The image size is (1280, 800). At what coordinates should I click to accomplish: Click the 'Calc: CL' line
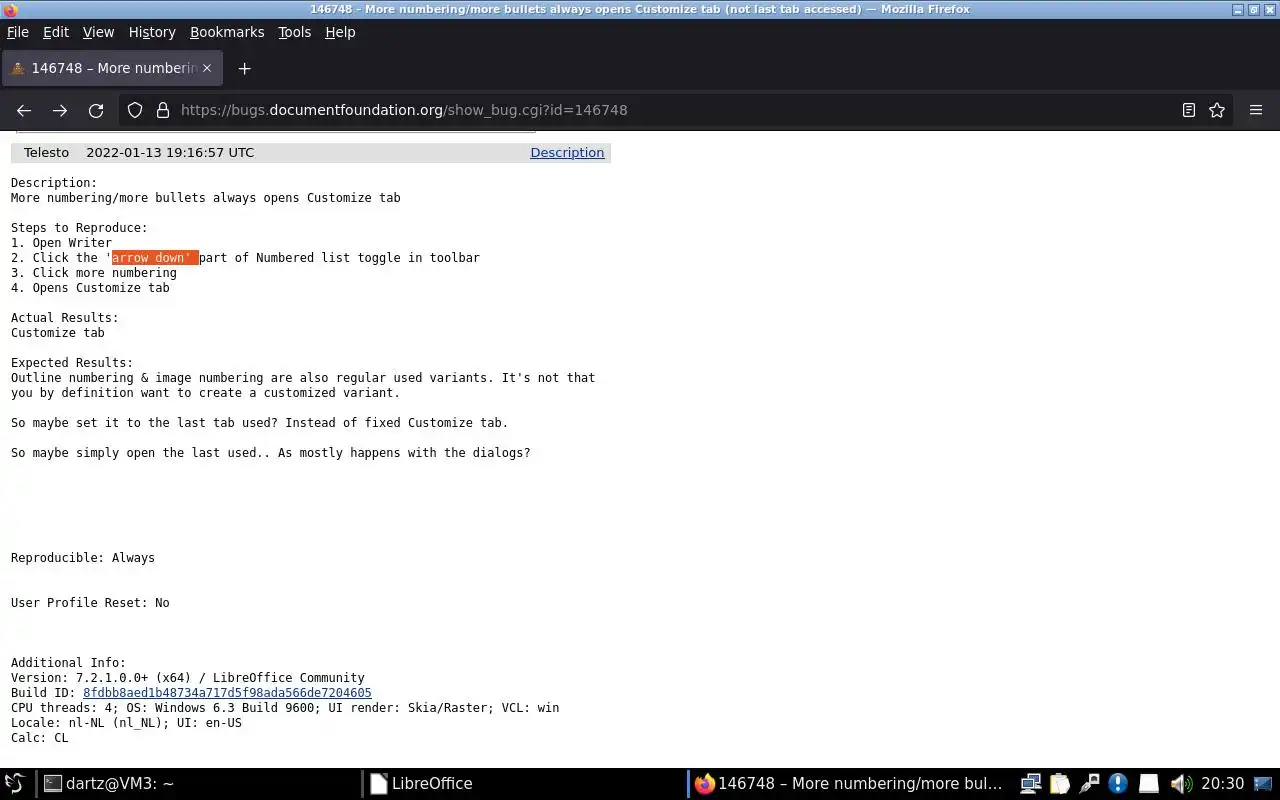click(x=40, y=738)
